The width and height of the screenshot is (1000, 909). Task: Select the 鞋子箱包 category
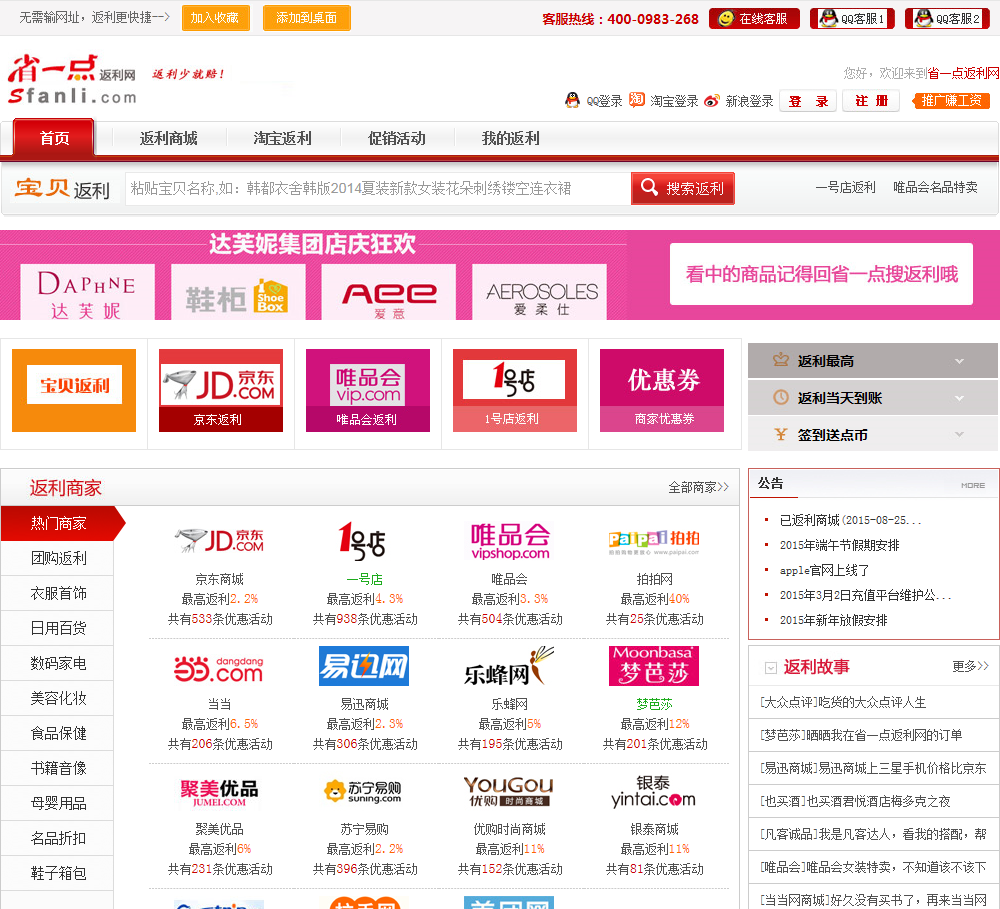click(x=58, y=873)
